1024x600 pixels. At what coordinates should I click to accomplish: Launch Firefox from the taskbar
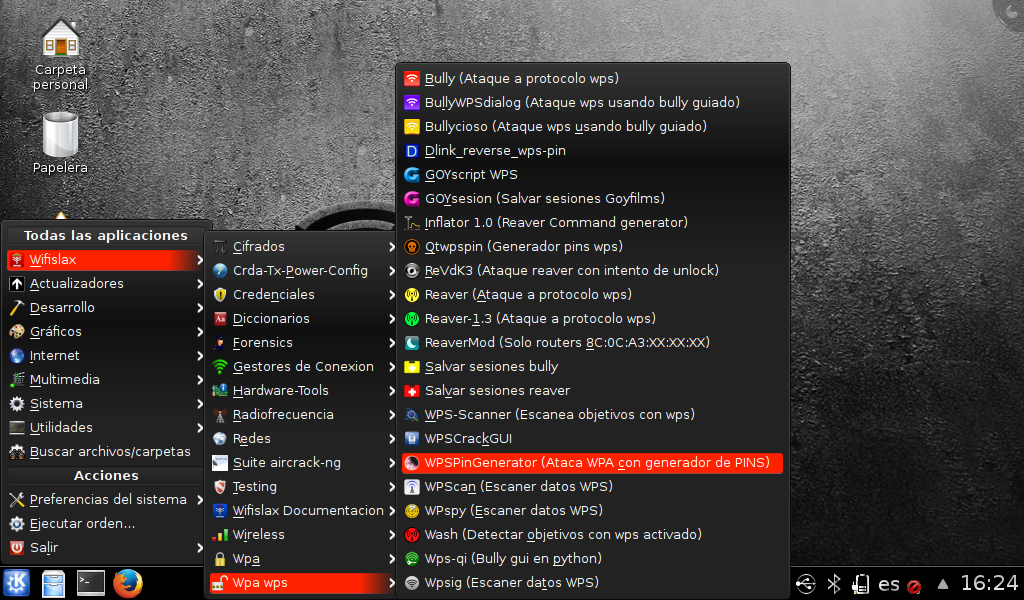point(128,583)
